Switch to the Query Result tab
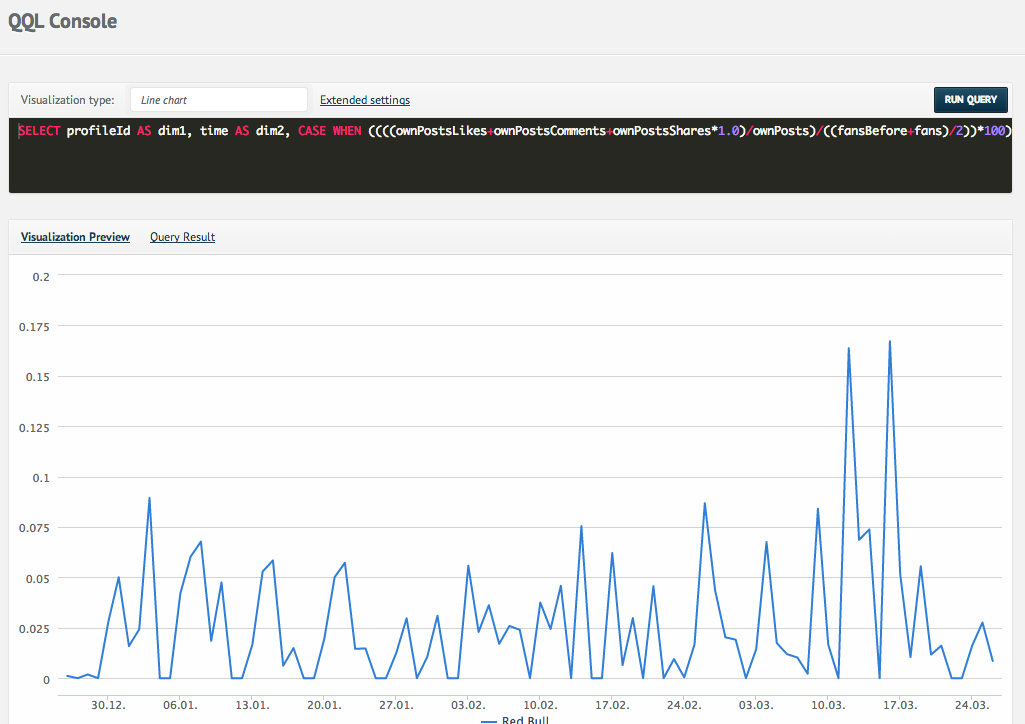The height and width of the screenshot is (724, 1025). tap(182, 237)
